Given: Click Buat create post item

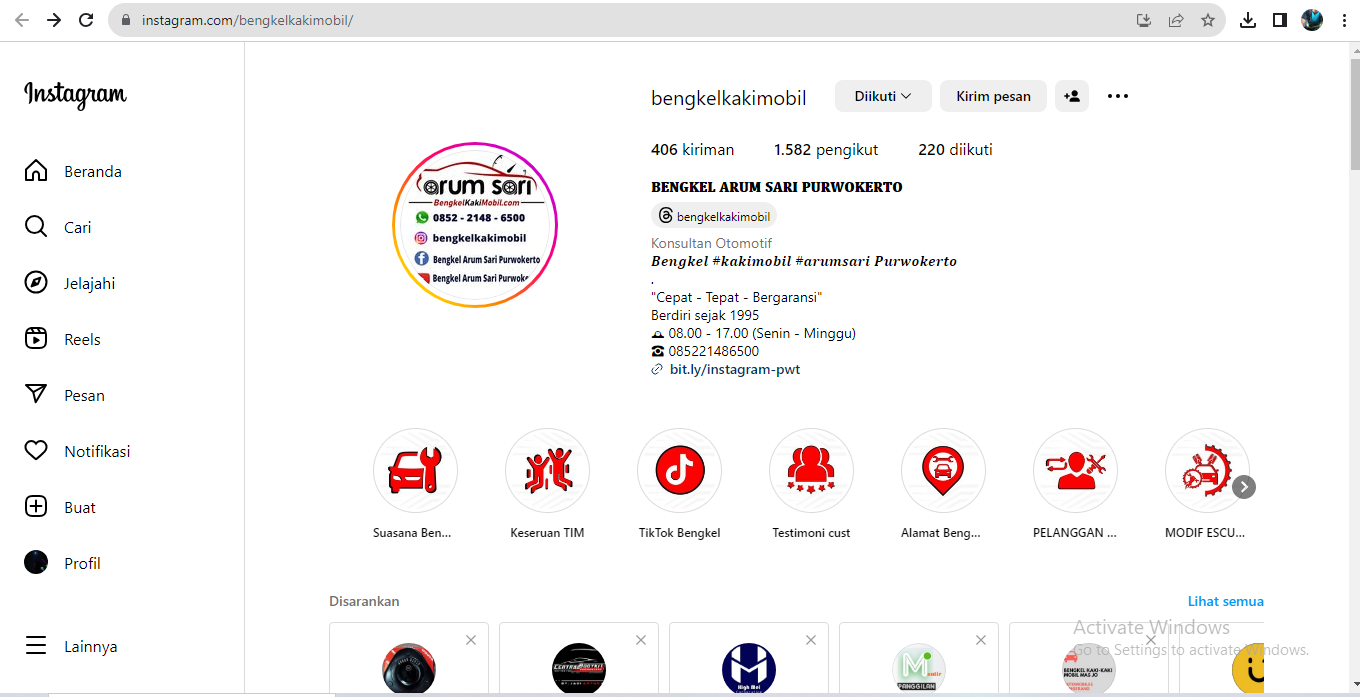Looking at the screenshot, I should [x=60, y=507].
